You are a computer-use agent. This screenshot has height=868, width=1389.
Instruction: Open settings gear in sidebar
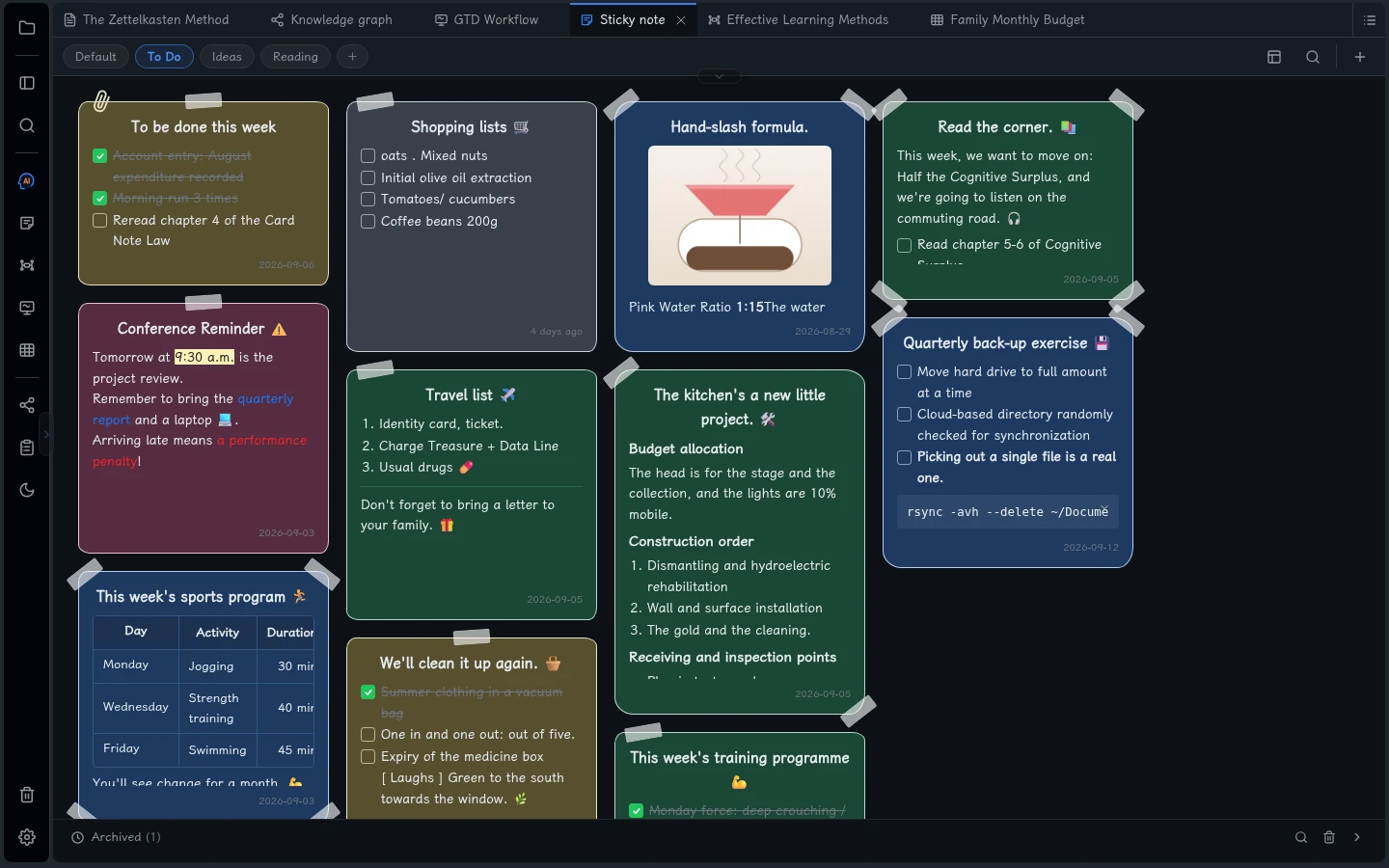pyautogui.click(x=27, y=837)
